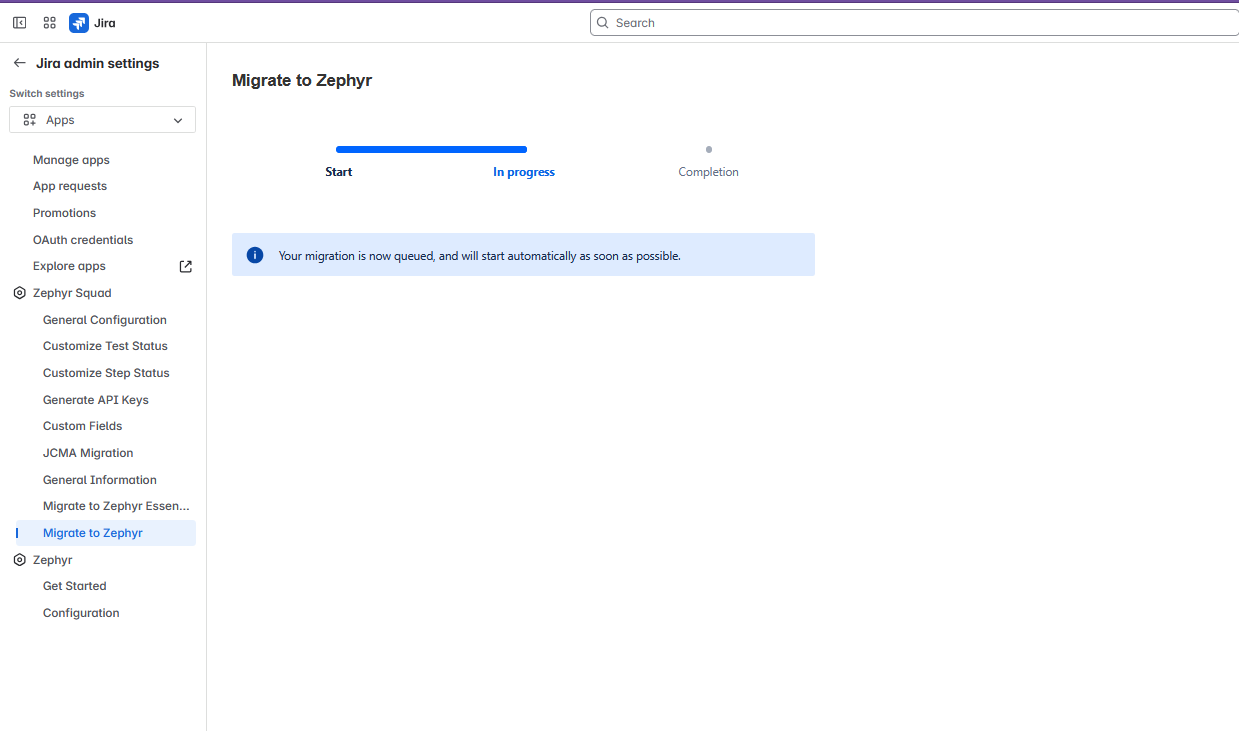Viewport: 1239px width, 731px height.
Task: Click the Zephyr Squad app icon
Action: (19, 292)
